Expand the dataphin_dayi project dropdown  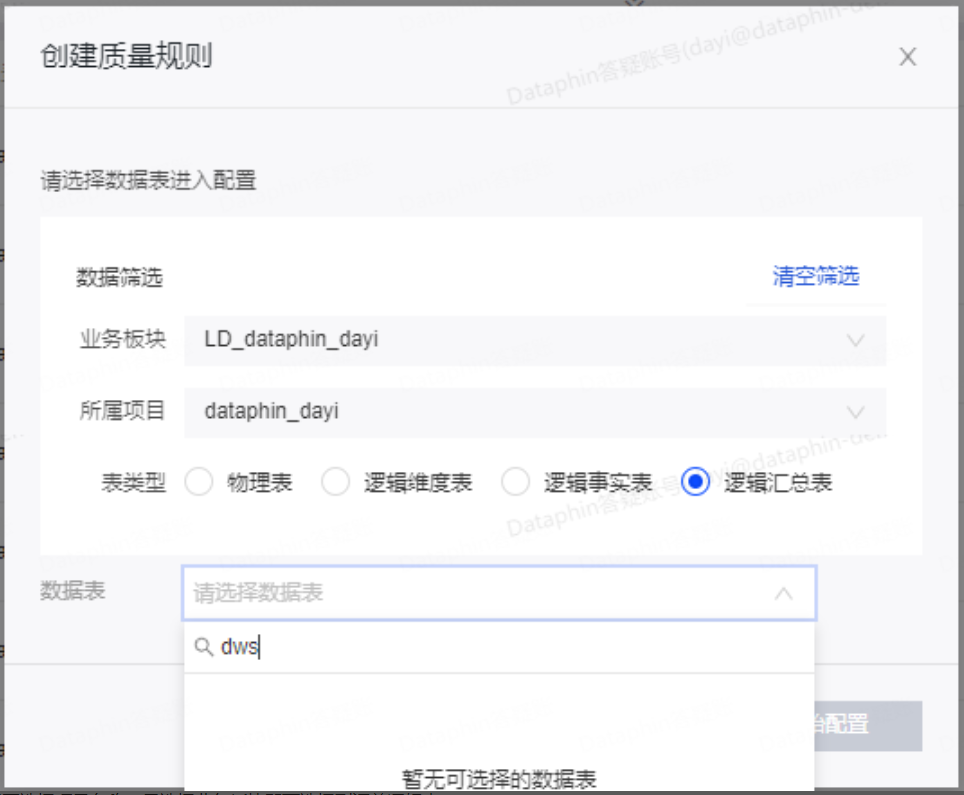tap(520, 411)
